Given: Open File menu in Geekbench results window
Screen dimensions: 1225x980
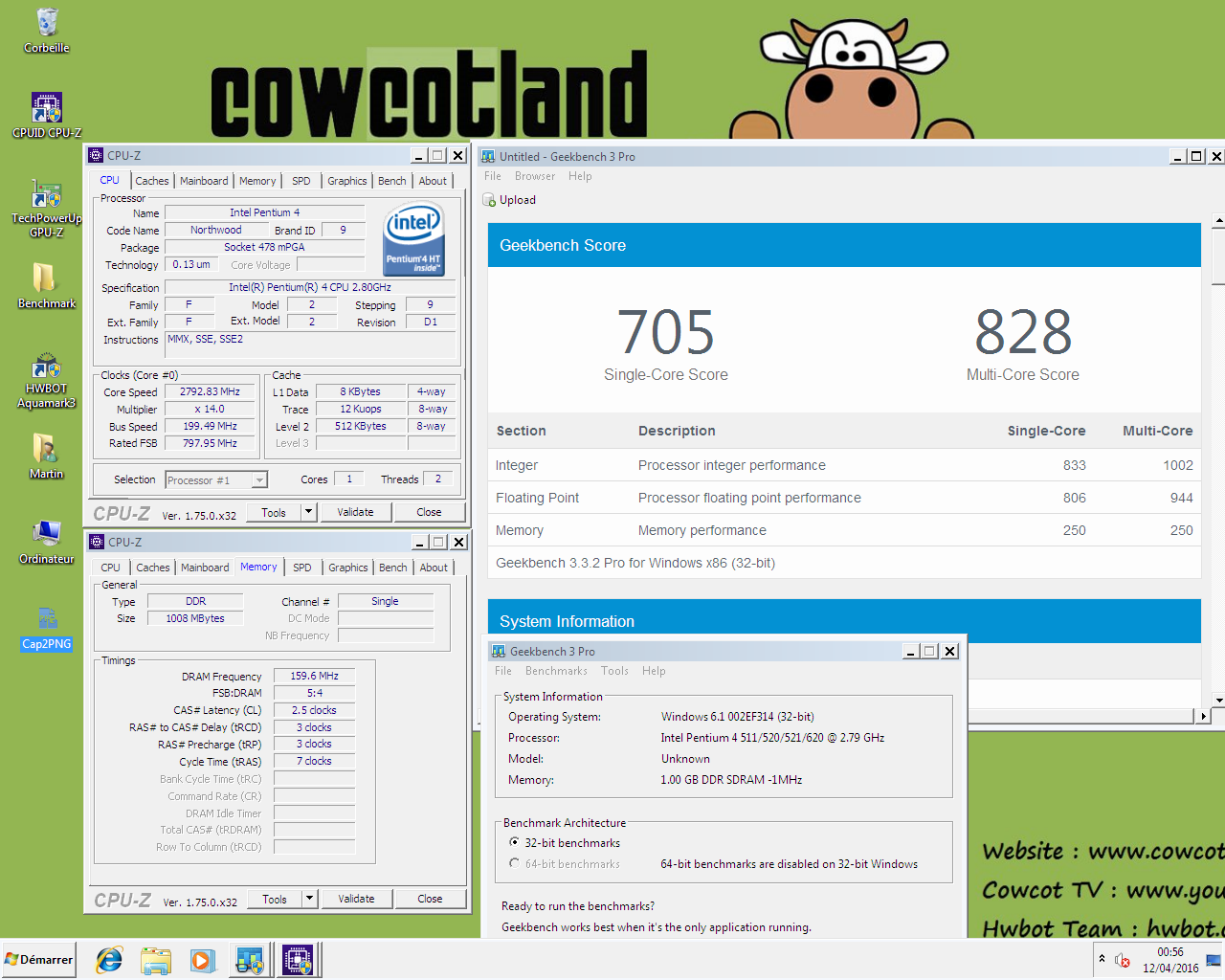Looking at the screenshot, I should click(493, 176).
